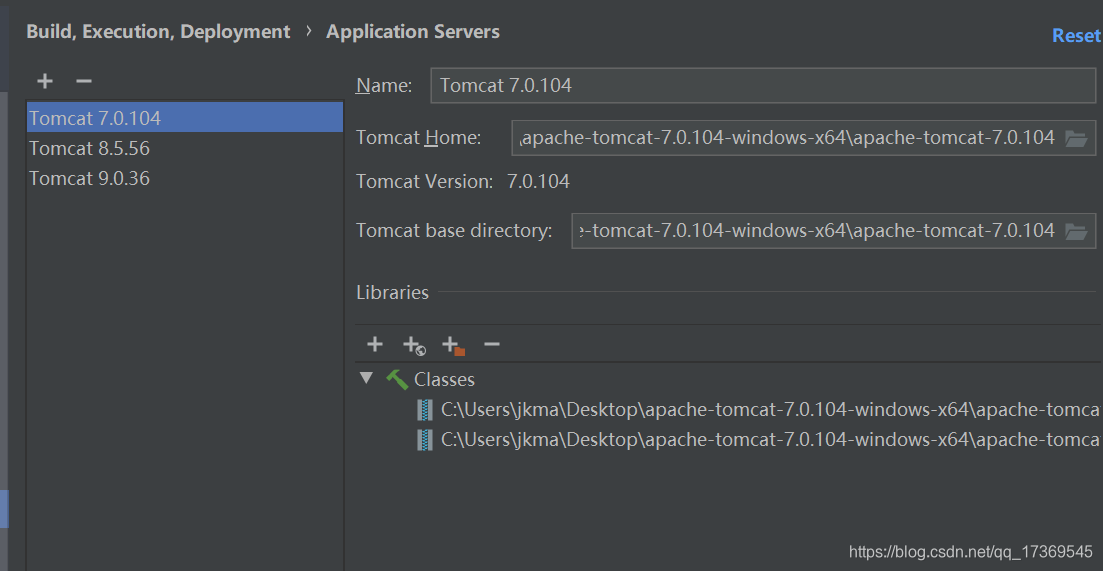Image resolution: width=1103 pixels, height=571 pixels.
Task: Click Application Servers breadcrumb
Action: [x=413, y=32]
